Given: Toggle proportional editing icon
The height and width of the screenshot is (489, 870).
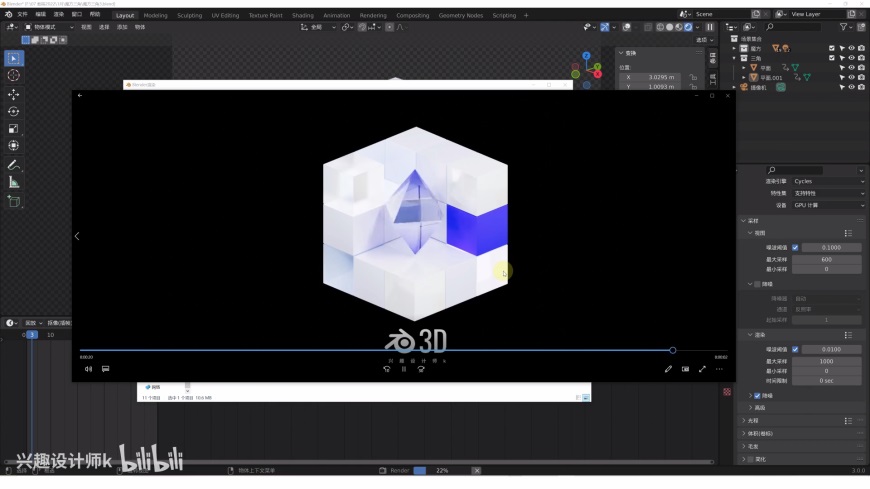Looking at the screenshot, I should 390,27.
